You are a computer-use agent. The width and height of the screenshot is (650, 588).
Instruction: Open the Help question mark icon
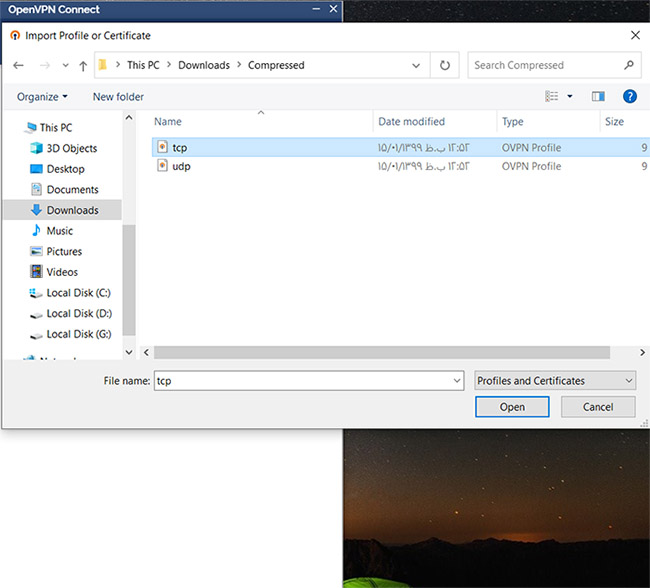pos(629,97)
